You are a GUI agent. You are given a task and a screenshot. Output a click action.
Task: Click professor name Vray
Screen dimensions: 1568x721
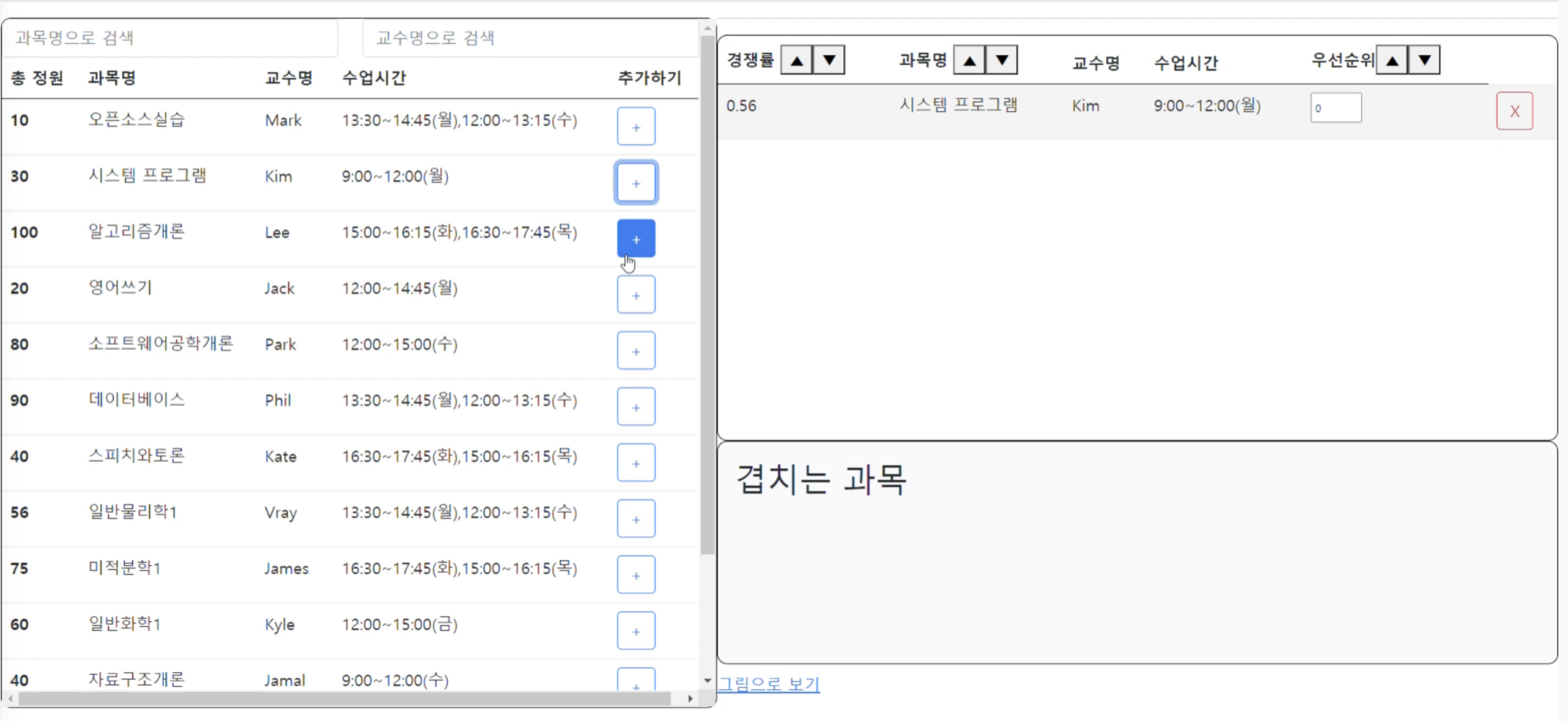(x=281, y=513)
